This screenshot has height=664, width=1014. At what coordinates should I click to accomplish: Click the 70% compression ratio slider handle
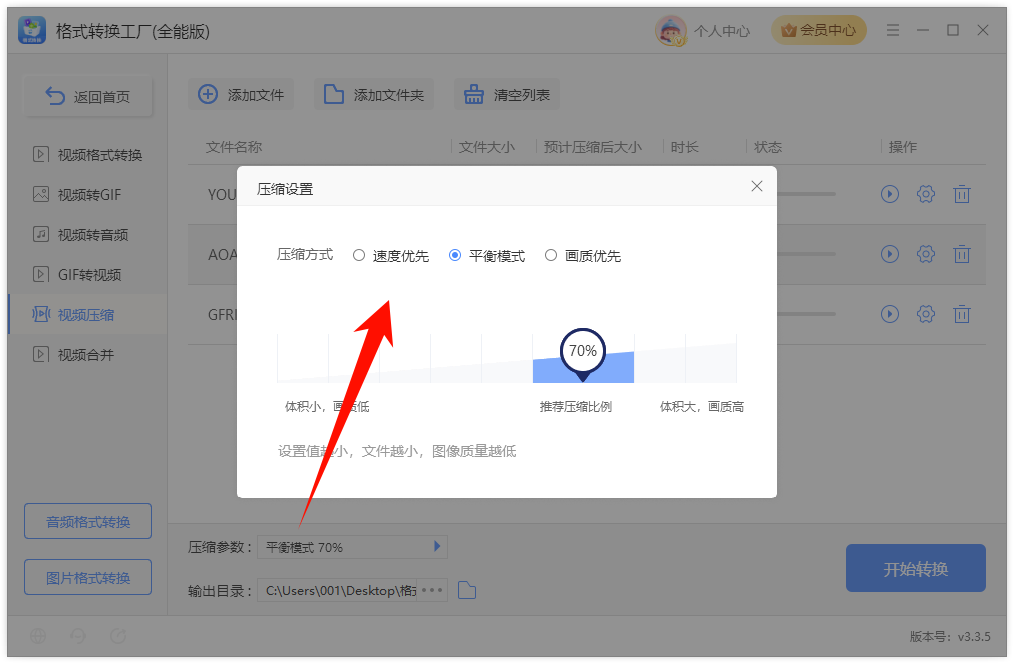(583, 353)
